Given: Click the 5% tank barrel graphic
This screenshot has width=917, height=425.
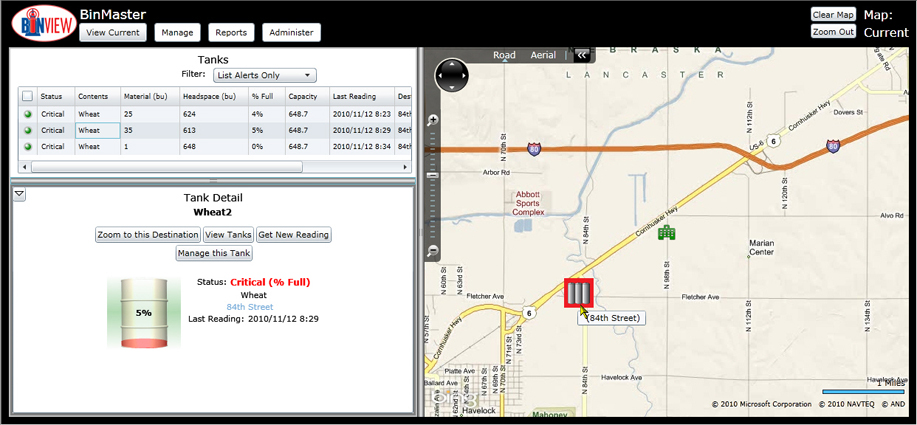Looking at the screenshot, I should point(144,314).
